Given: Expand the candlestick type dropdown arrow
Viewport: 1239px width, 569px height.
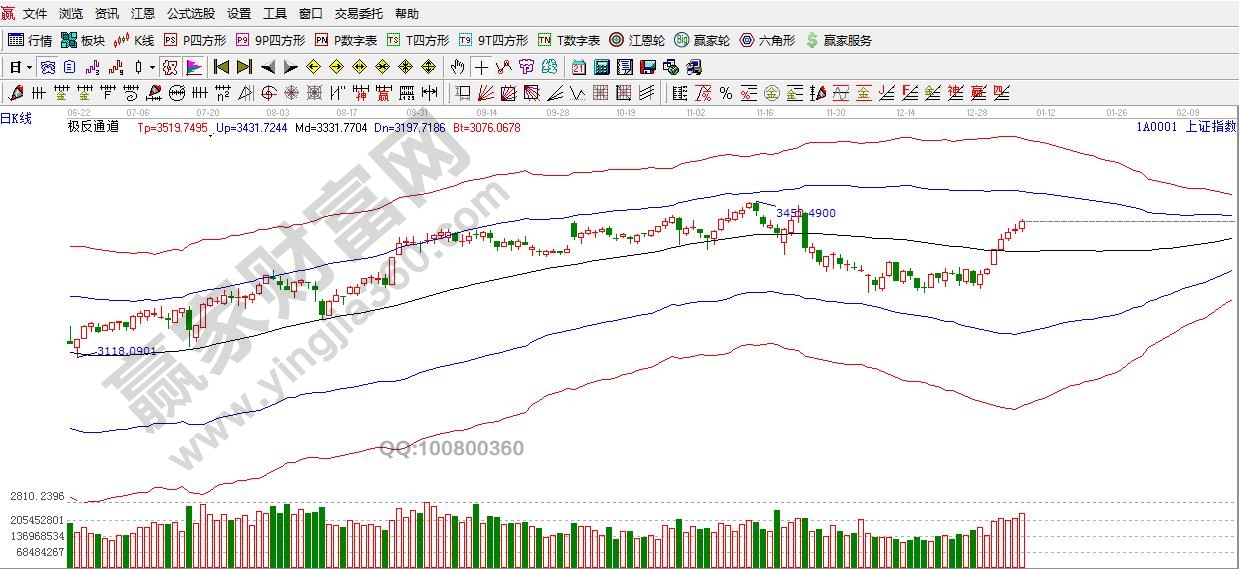Looking at the screenshot, I should [152, 67].
